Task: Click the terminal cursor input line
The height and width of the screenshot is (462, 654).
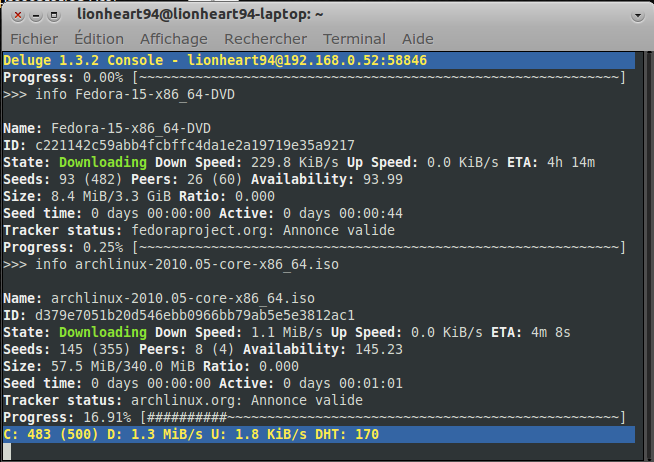Action: click(x=319, y=452)
